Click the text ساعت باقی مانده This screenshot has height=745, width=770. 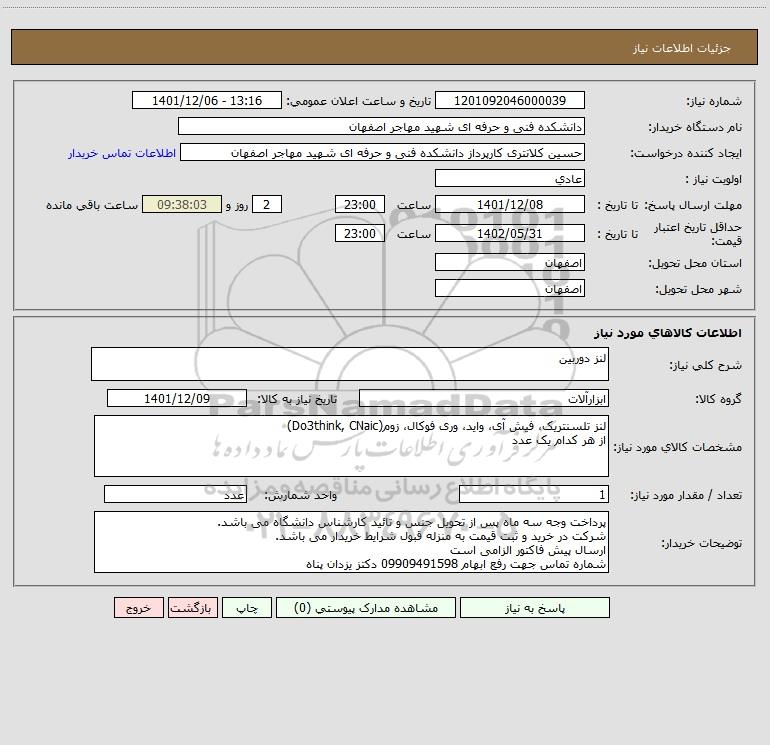tap(92, 205)
